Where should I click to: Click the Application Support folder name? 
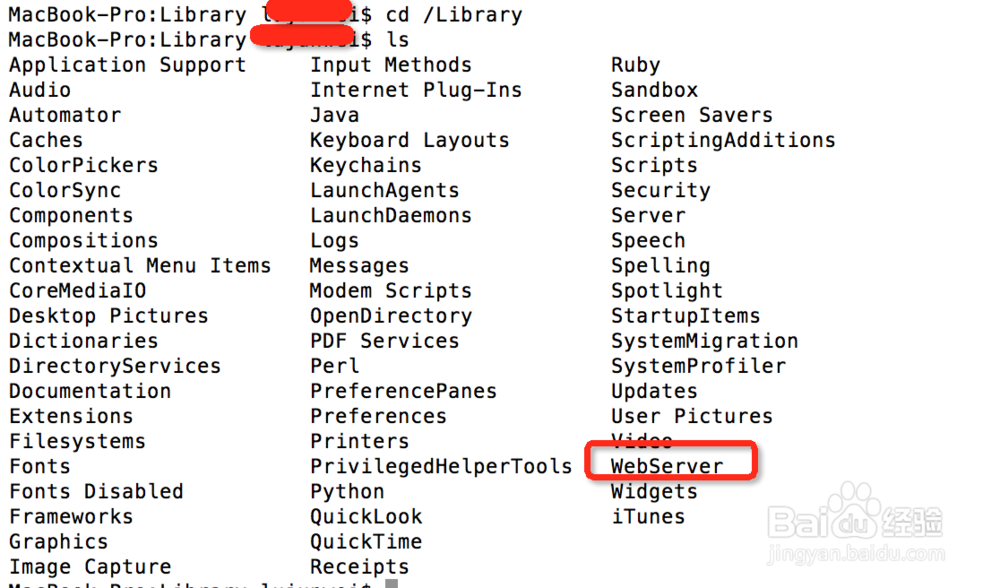coord(128,66)
